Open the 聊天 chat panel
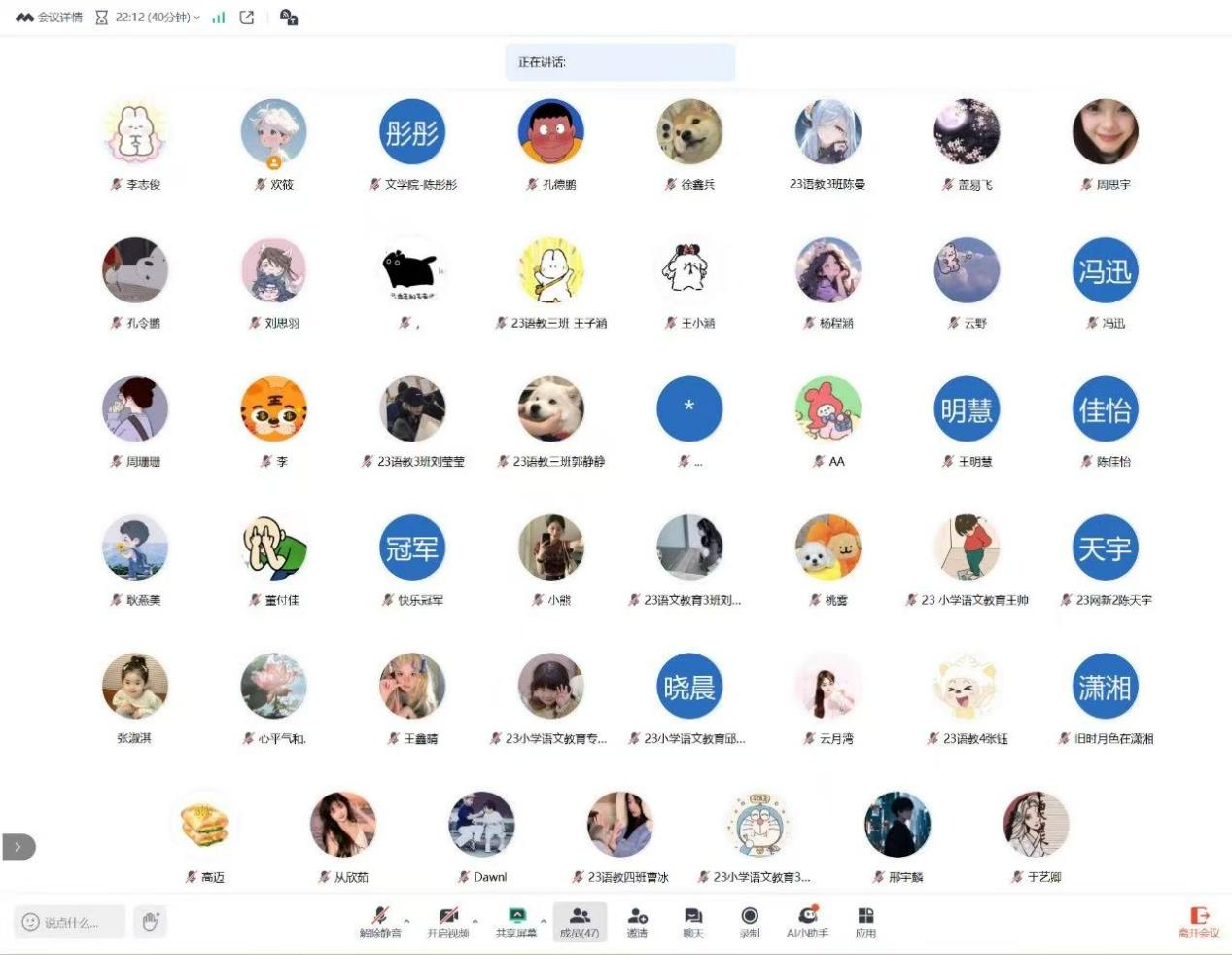 click(692, 921)
